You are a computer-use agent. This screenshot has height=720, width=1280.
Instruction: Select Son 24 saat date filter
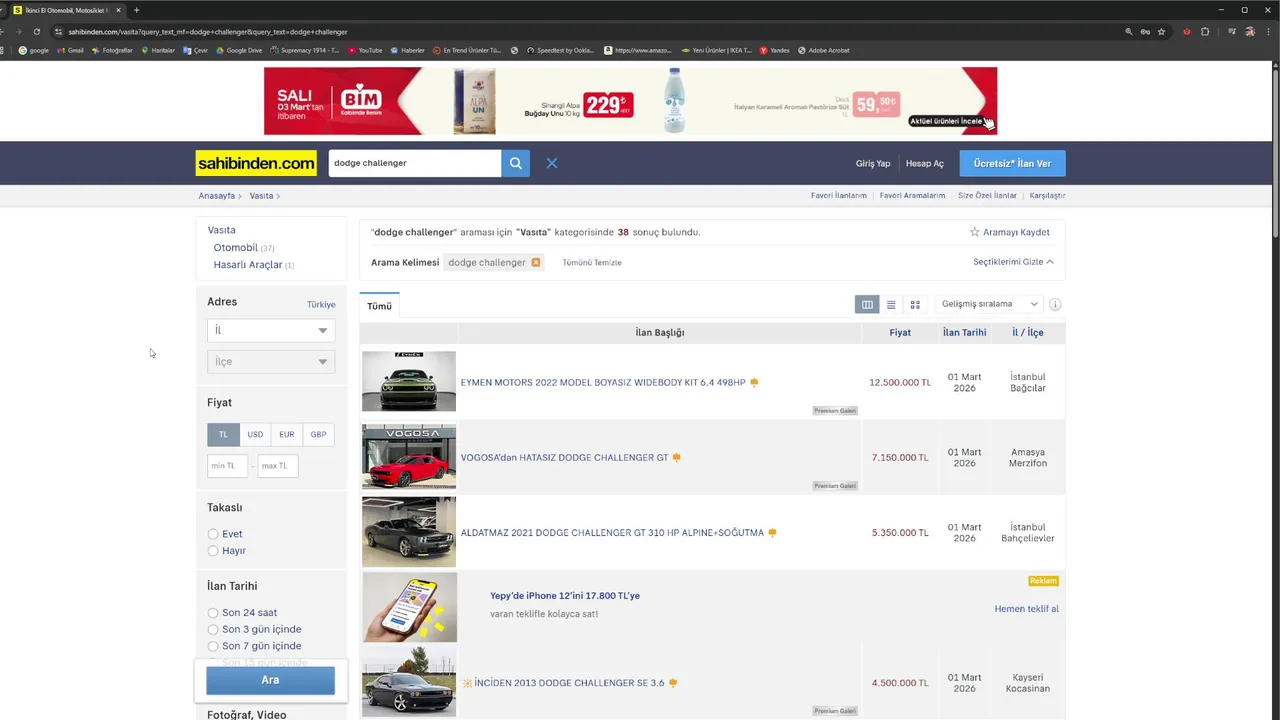[x=213, y=613]
